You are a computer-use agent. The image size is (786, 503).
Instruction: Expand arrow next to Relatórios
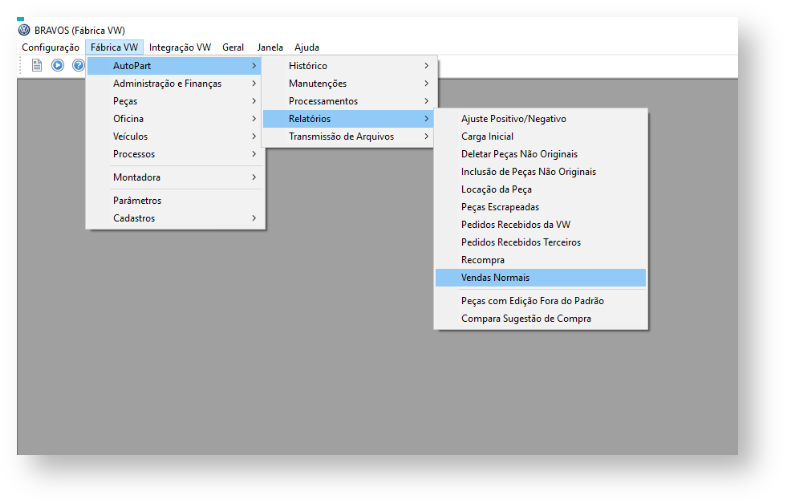tap(427, 118)
